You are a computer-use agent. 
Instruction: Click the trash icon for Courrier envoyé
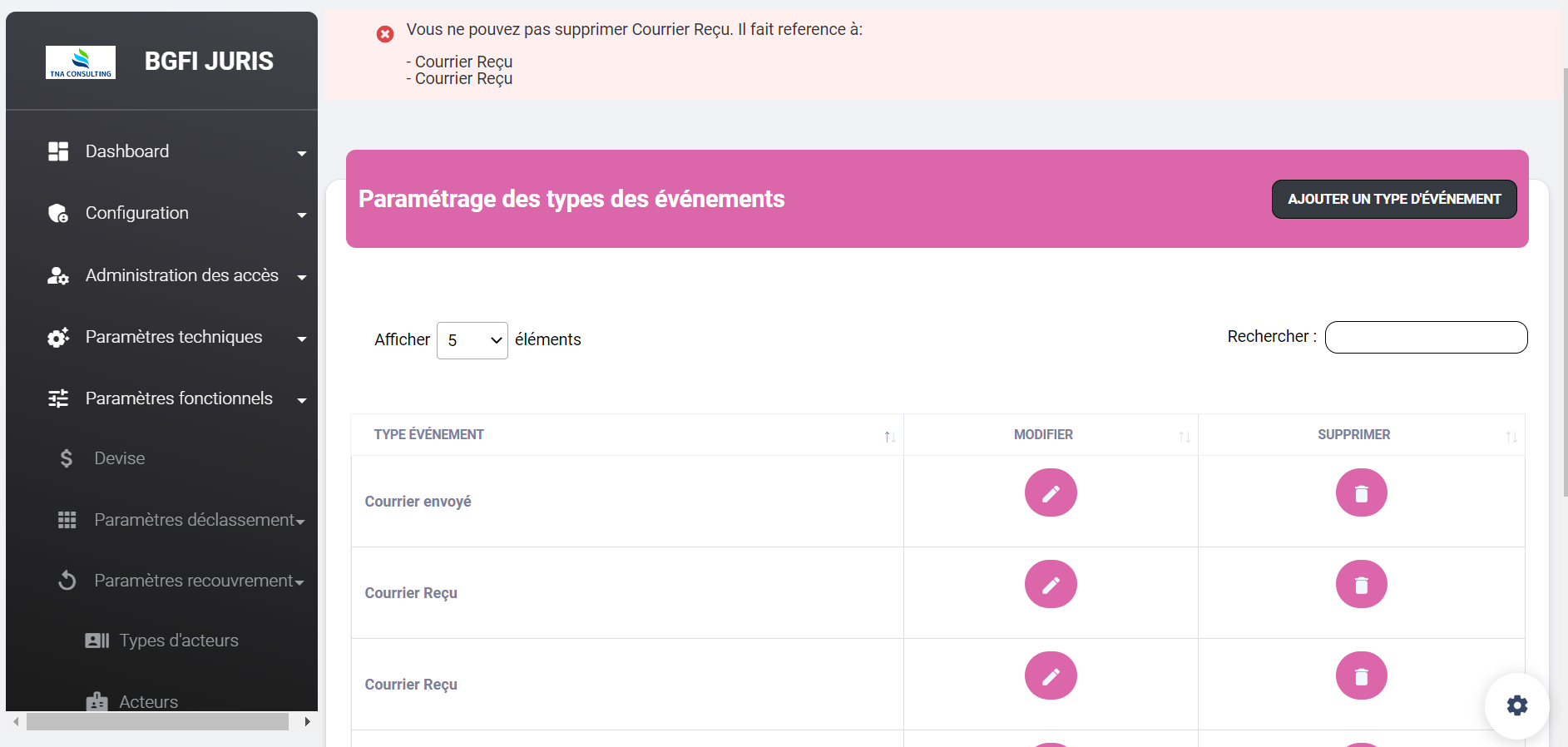click(1361, 492)
